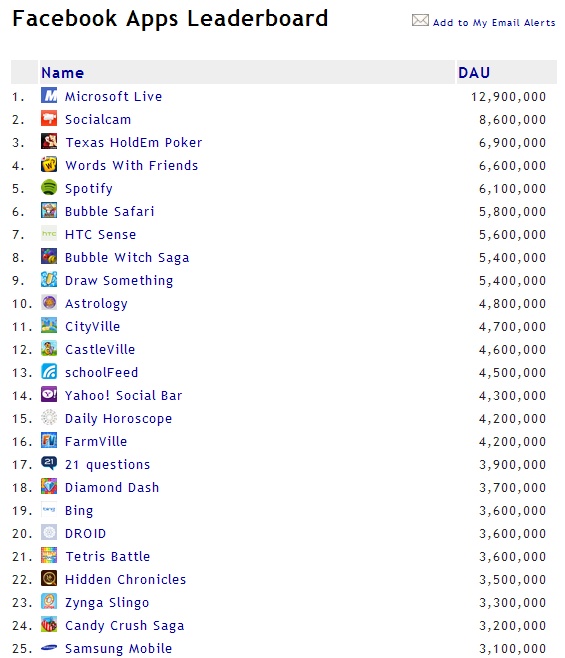Viewport: 565px width, 658px height.
Task: Visit the Tetris Battle link
Action: pos(107,556)
